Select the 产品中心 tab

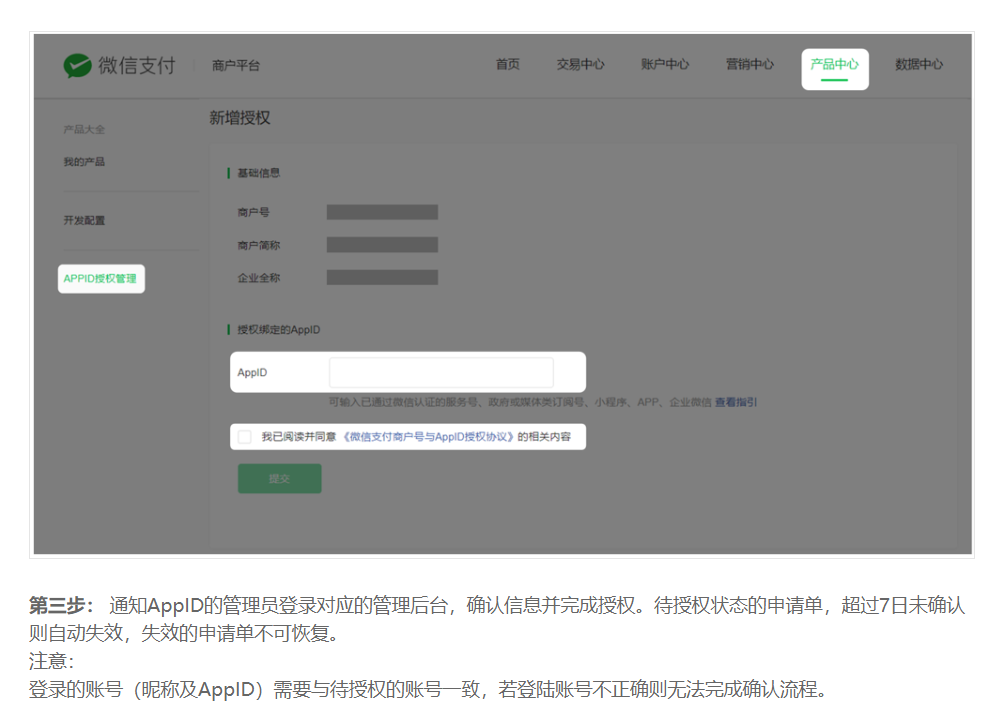point(834,69)
